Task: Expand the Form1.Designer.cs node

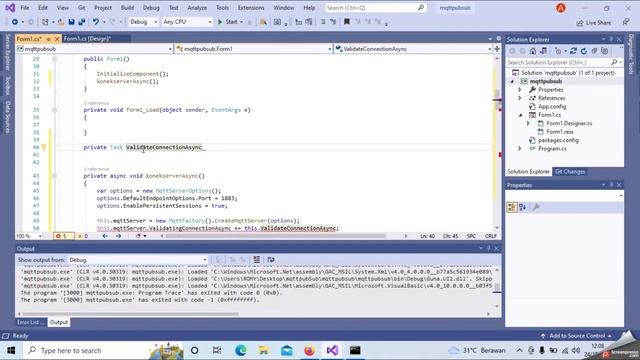Action: point(528,123)
